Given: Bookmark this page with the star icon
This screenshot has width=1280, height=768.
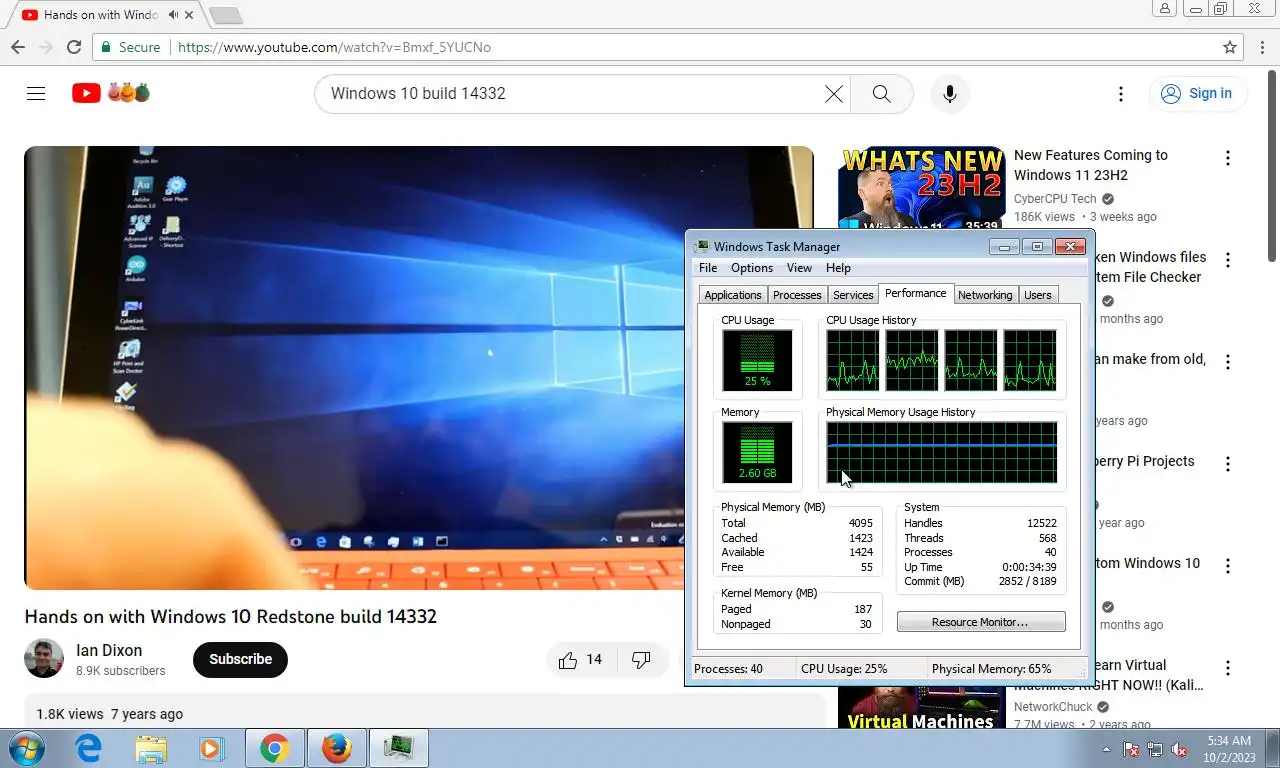Looking at the screenshot, I should (1230, 47).
